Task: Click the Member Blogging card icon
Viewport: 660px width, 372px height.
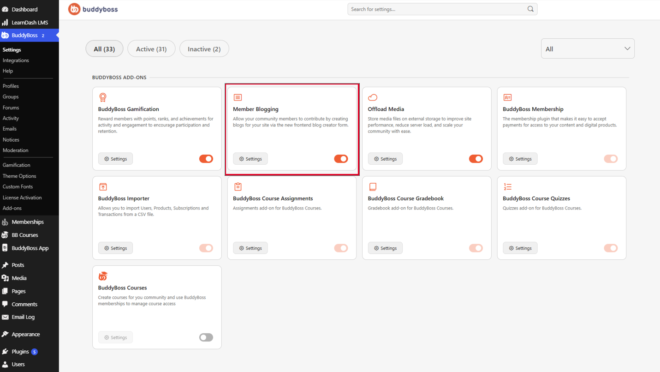Action: 238,98
